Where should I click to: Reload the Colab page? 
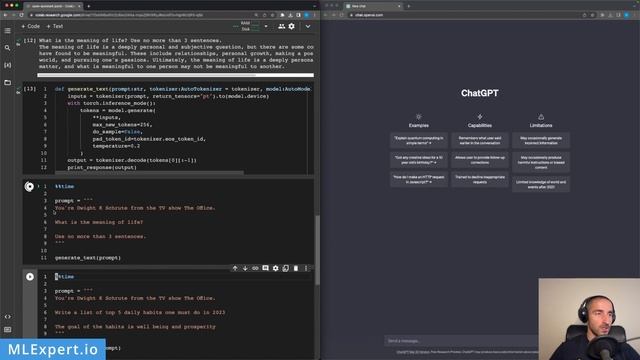click(x=22, y=15)
